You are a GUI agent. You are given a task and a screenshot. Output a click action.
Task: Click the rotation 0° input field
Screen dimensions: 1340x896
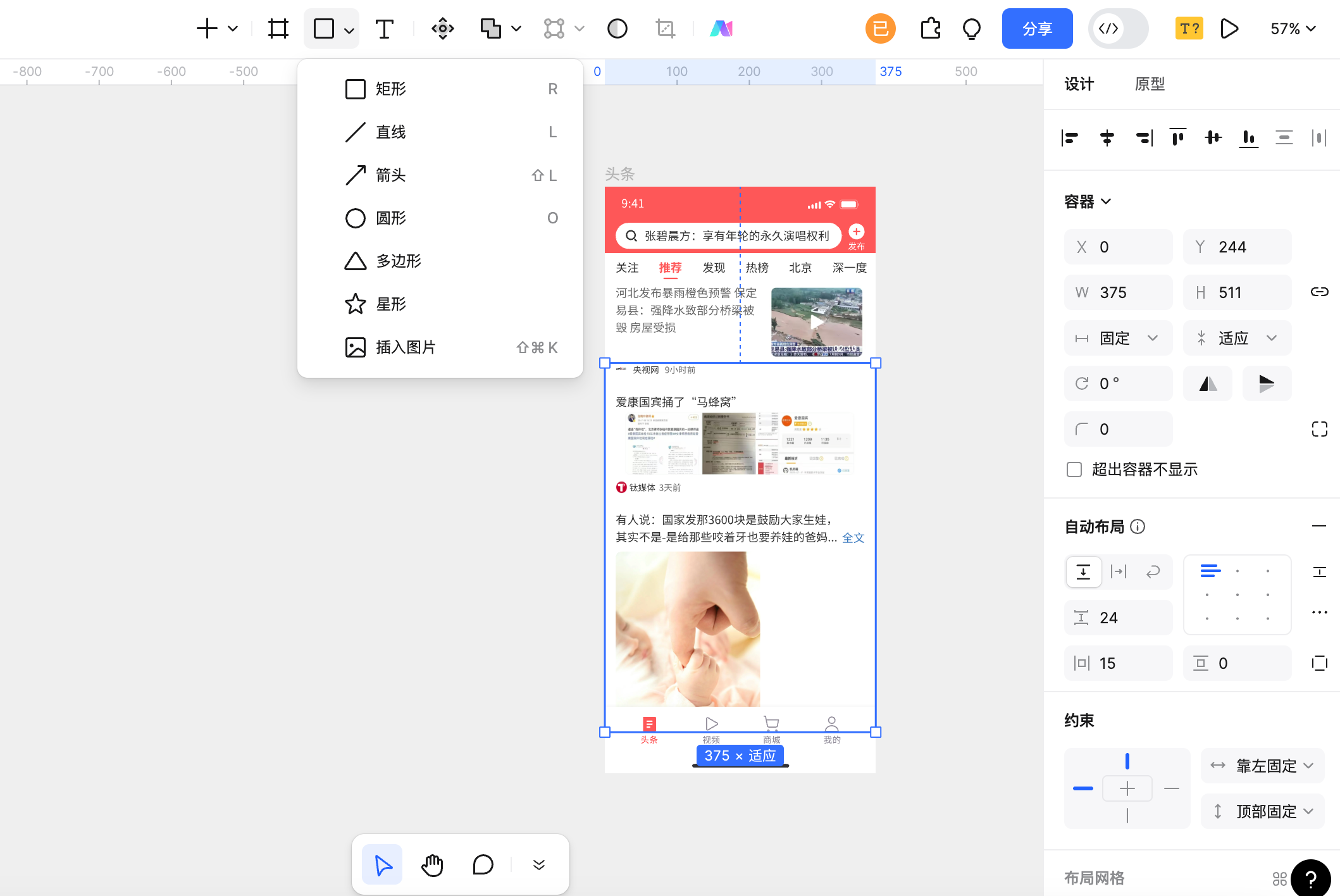point(1118,383)
